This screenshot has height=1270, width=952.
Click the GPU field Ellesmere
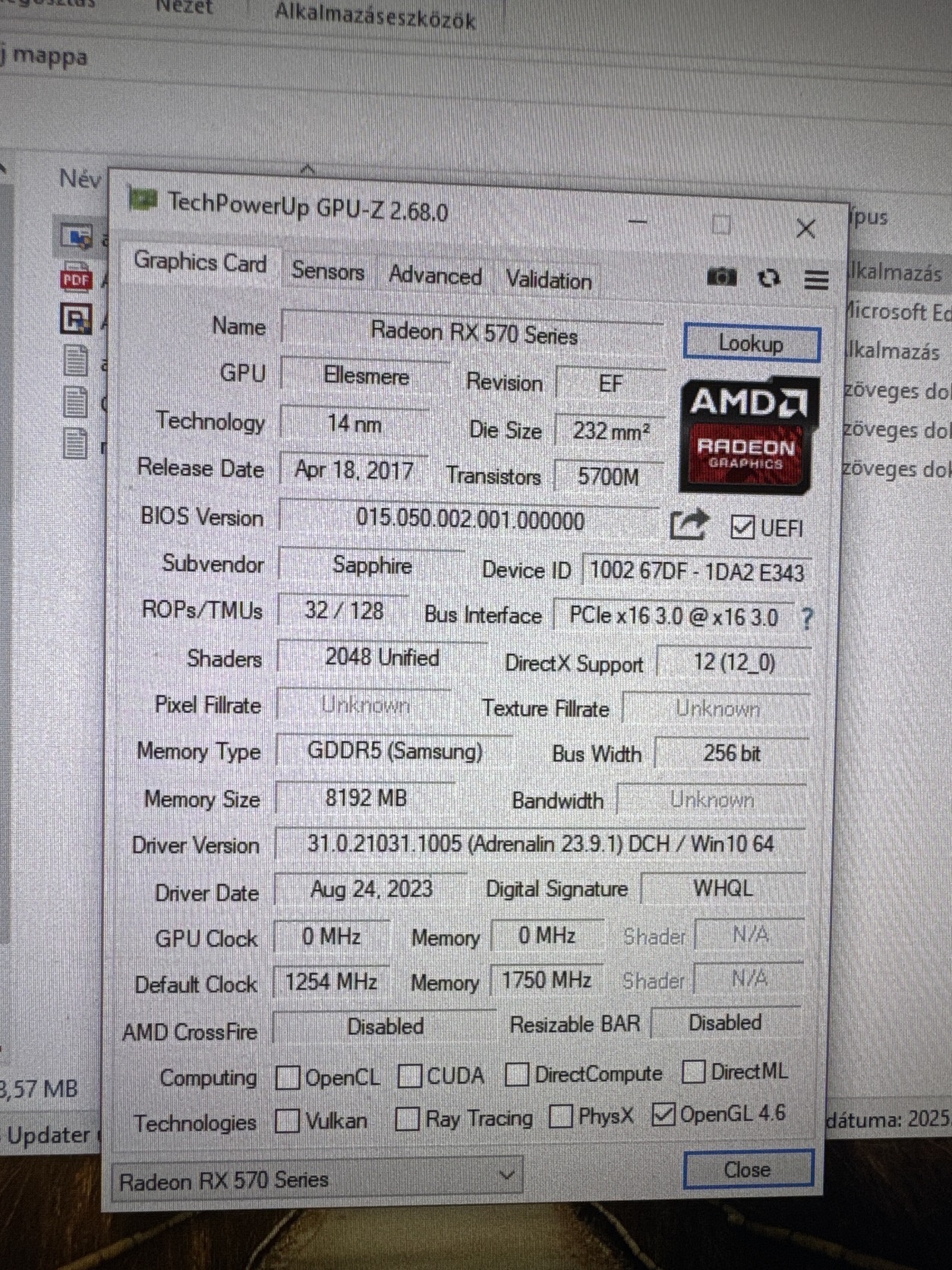[x=366, y=376]
